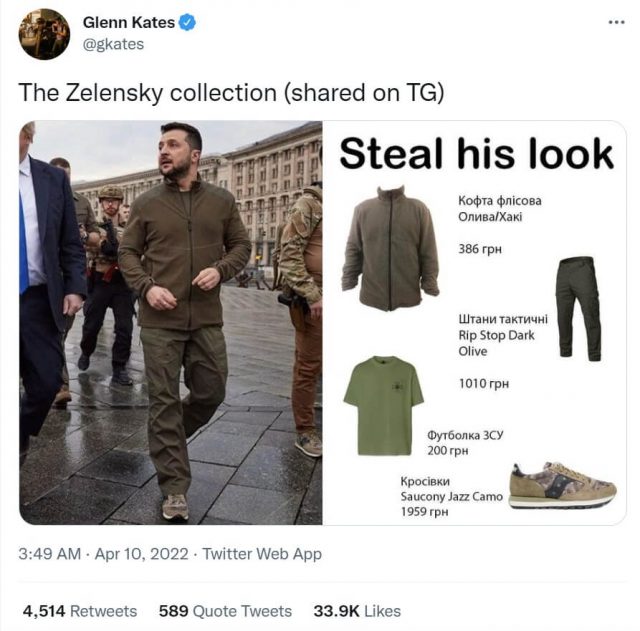Image resolution: width=640 pixels, height=631 pixels.
Task: Click the 3:49 AM Apr 10, 2022 timestamp
Action: 103,554
